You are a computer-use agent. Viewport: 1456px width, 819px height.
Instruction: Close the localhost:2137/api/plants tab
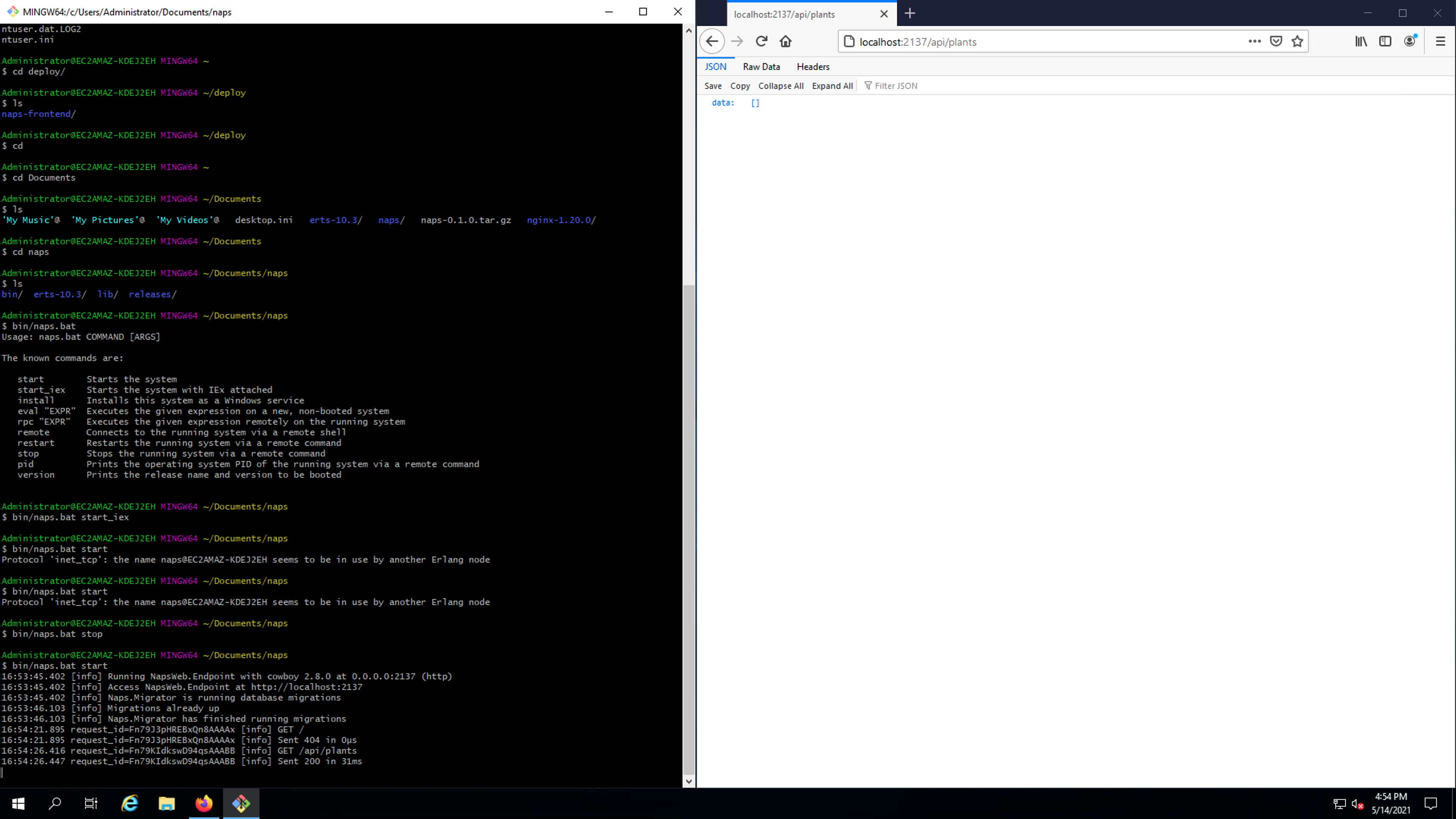(x=884, y=14)
